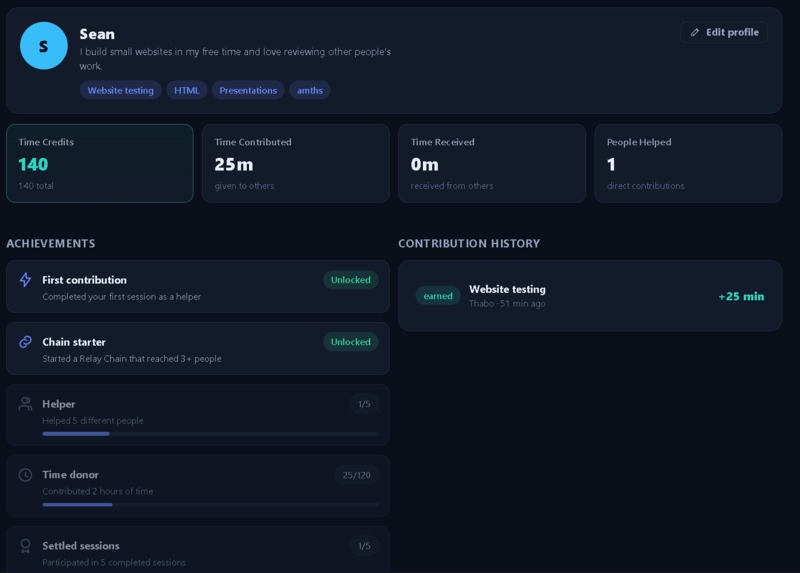Click the Helper progress bar
The height and width of the screenshot is (573, 800).
pyautogui.click(x=210, y=434)
